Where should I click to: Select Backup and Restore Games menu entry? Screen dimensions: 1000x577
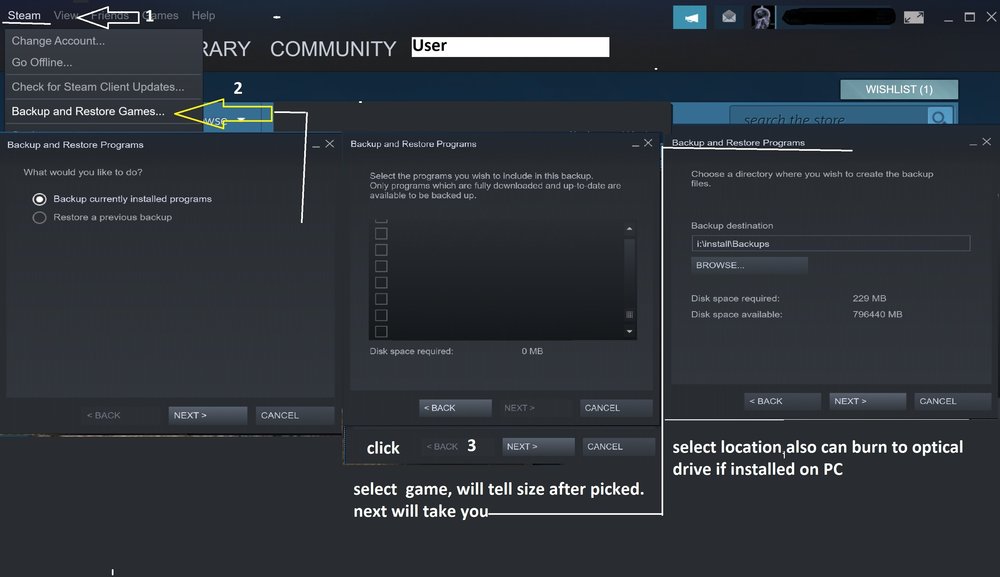tap(87, 111)
